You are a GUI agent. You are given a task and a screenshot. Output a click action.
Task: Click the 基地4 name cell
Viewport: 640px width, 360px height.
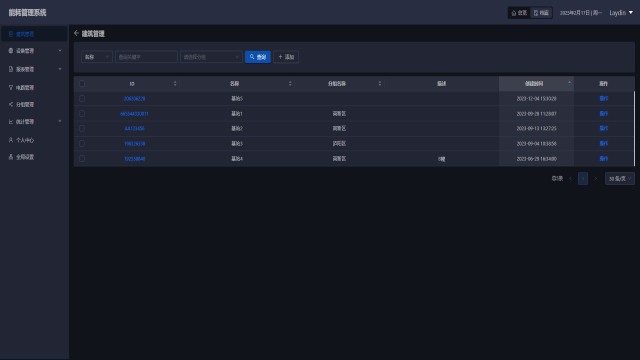tap(237, 158)
